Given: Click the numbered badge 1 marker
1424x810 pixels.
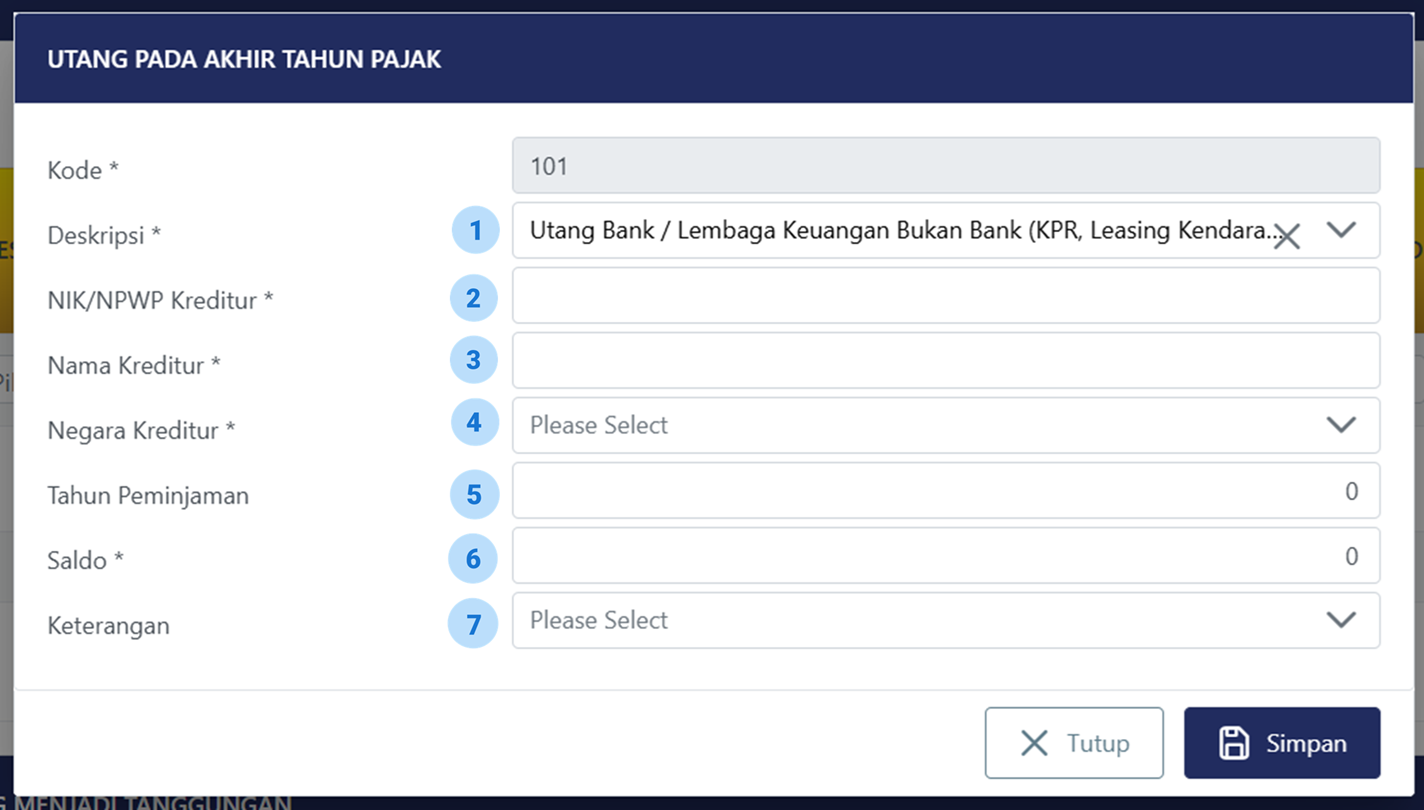Looking at the screenshot, I should point(475,231).
